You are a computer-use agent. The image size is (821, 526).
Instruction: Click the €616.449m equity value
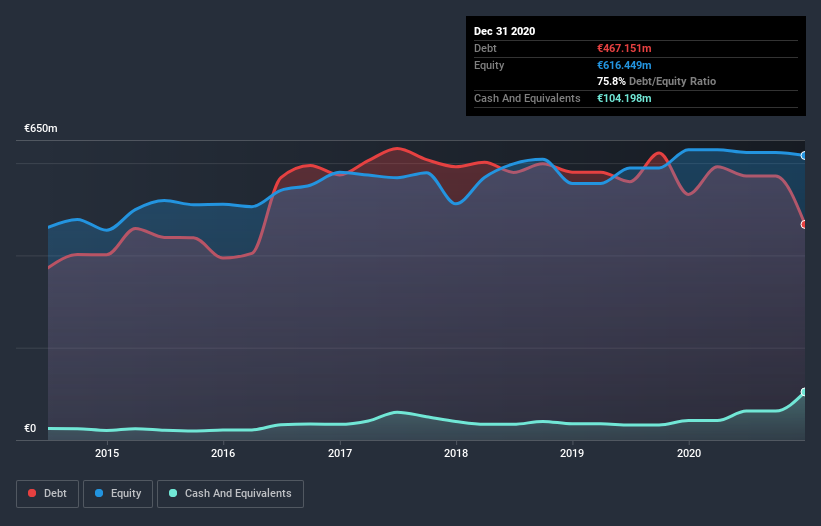click(x=624, y=65)
